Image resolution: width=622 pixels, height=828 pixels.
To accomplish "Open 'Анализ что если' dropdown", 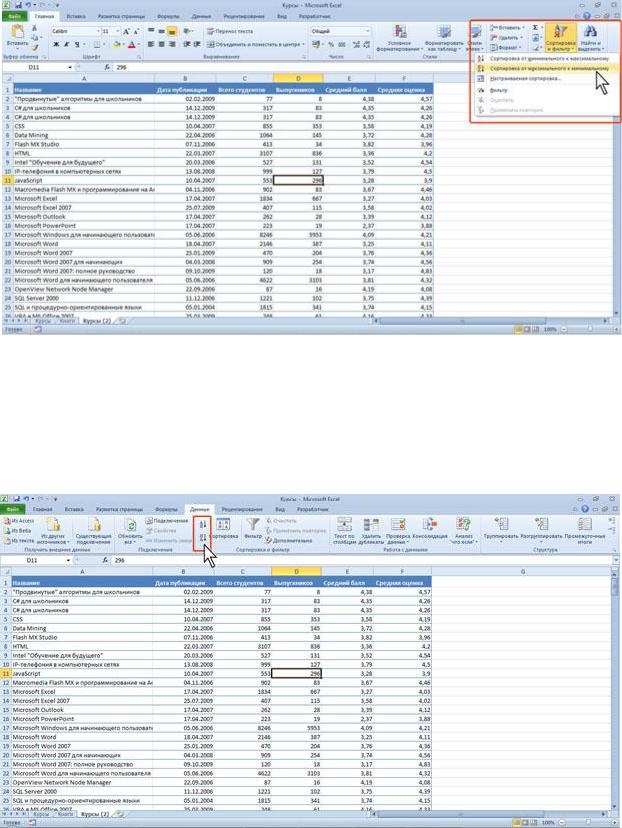I will click(x=463, y=531).
